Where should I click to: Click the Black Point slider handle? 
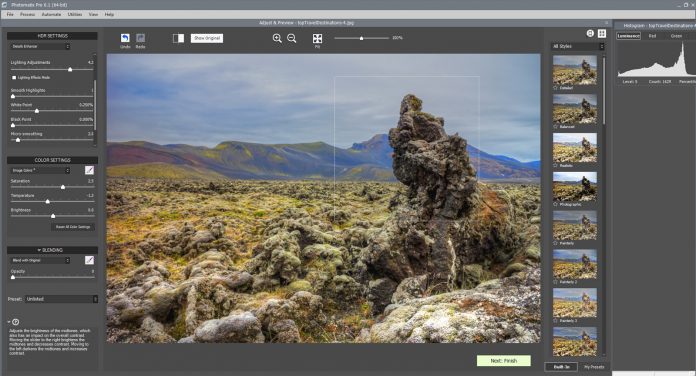click(13, 126)
